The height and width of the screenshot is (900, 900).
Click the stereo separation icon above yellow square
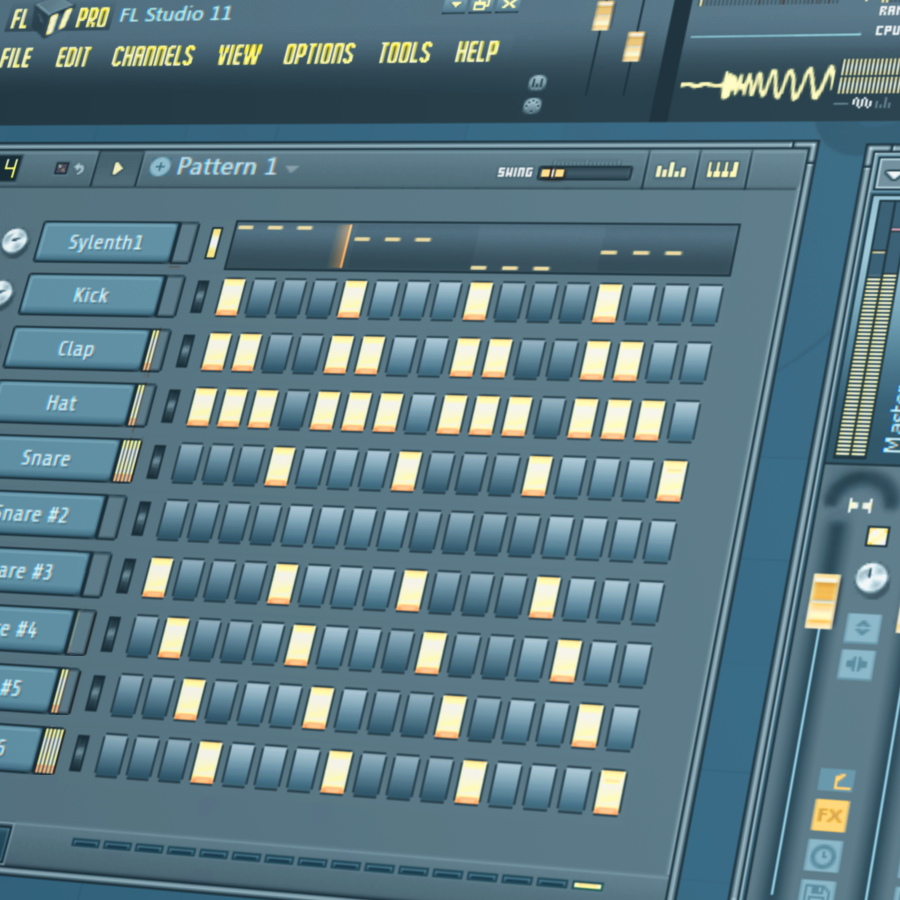(860, 506)
